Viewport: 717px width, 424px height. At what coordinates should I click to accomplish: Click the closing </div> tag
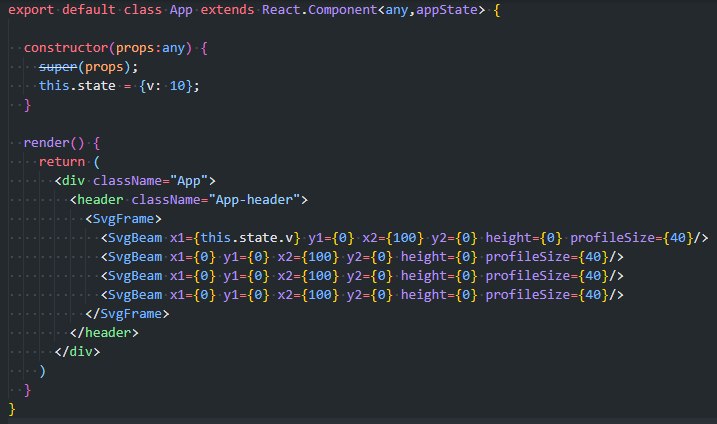pos(77,352)
